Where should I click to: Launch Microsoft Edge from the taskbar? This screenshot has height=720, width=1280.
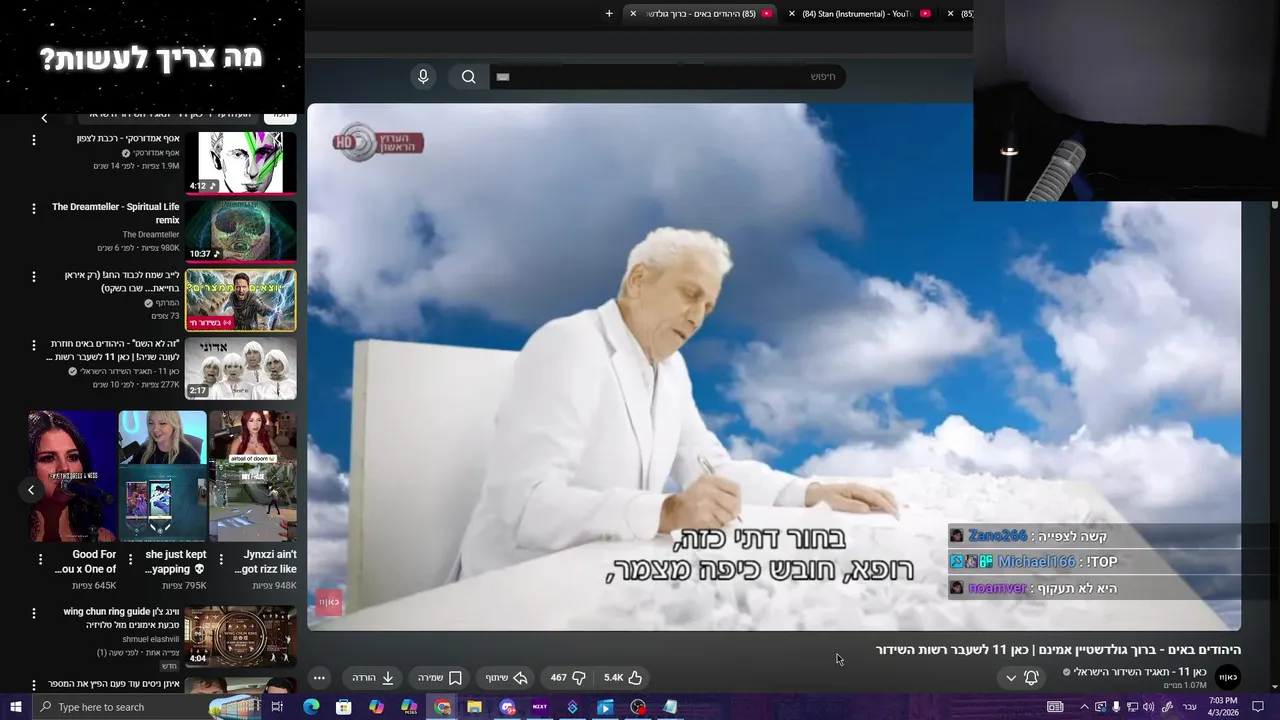(311, 707)
